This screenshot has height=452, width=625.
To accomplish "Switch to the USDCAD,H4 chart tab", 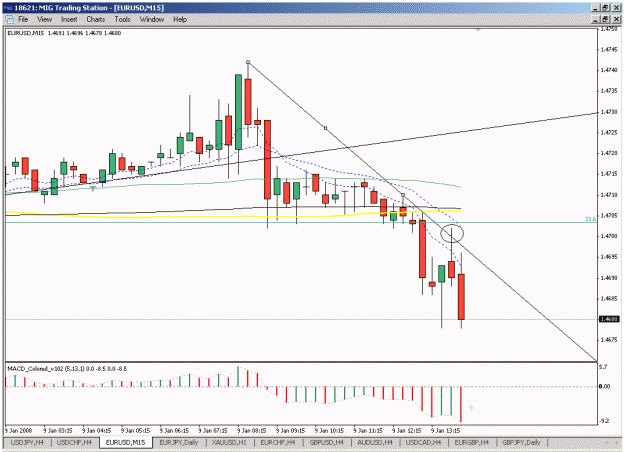I will [423, 442].
